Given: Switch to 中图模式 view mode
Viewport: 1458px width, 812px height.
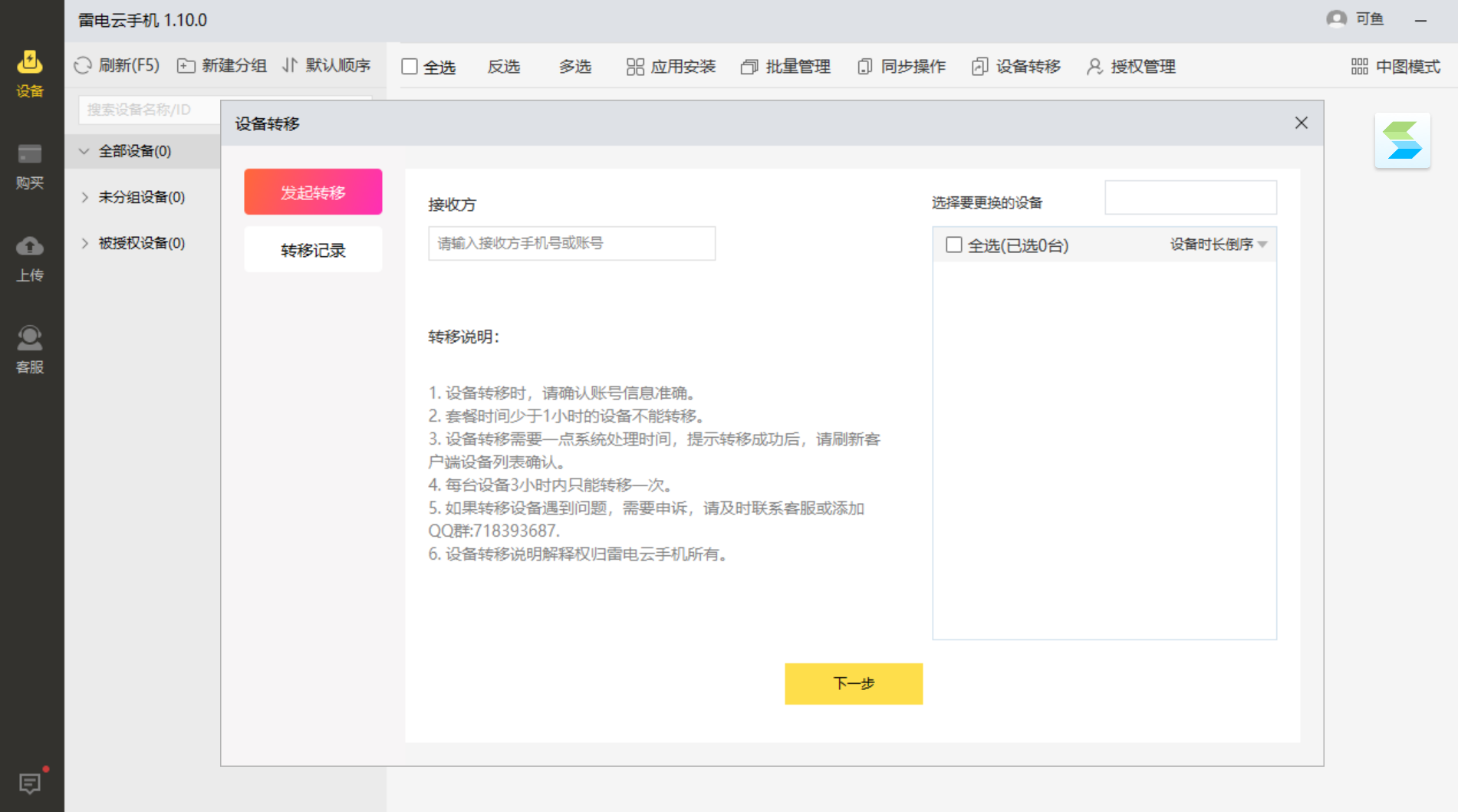Looking at the screenshot, I should [1396, 67].
